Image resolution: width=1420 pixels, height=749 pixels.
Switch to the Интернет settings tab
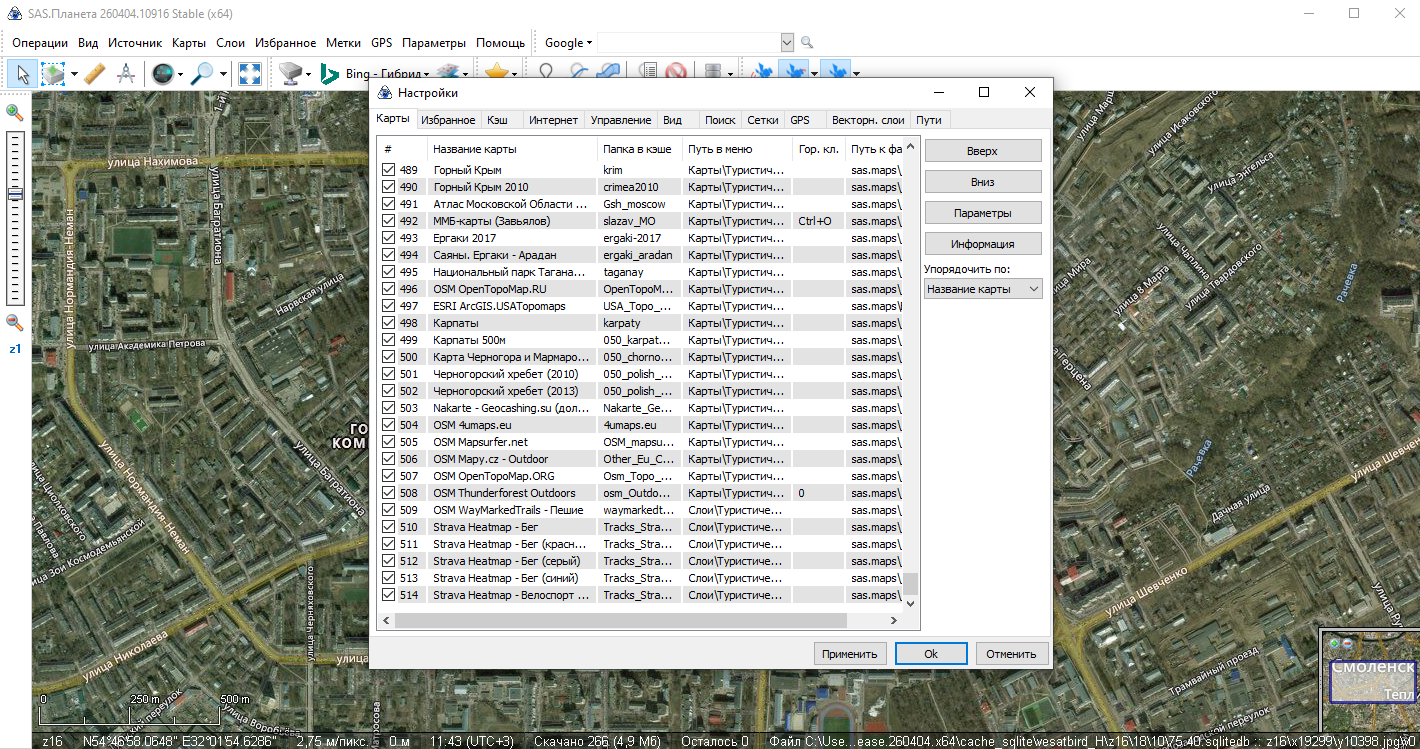click(x=553, y=120)
